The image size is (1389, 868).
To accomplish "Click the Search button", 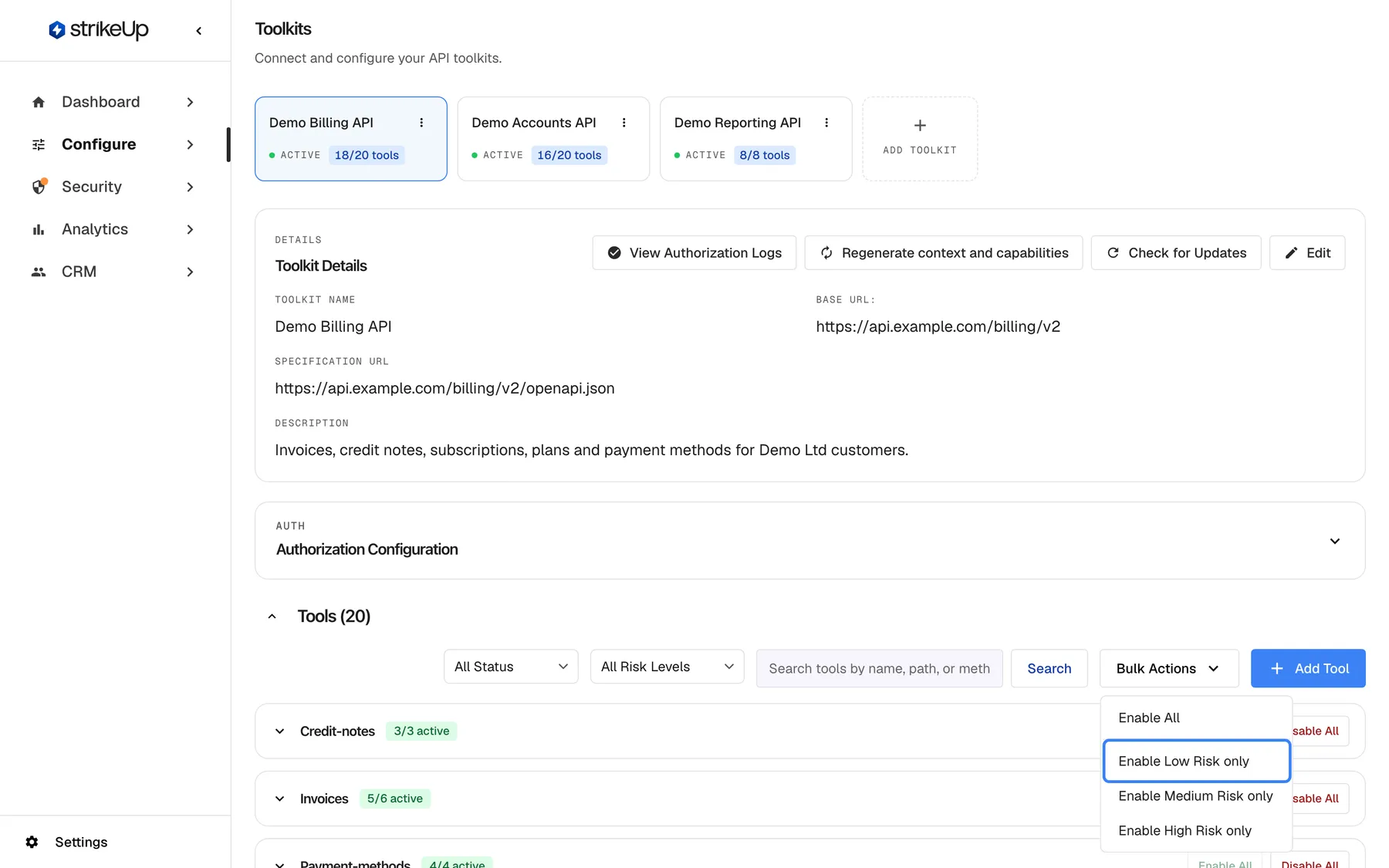I will (x=1049, y=668).
